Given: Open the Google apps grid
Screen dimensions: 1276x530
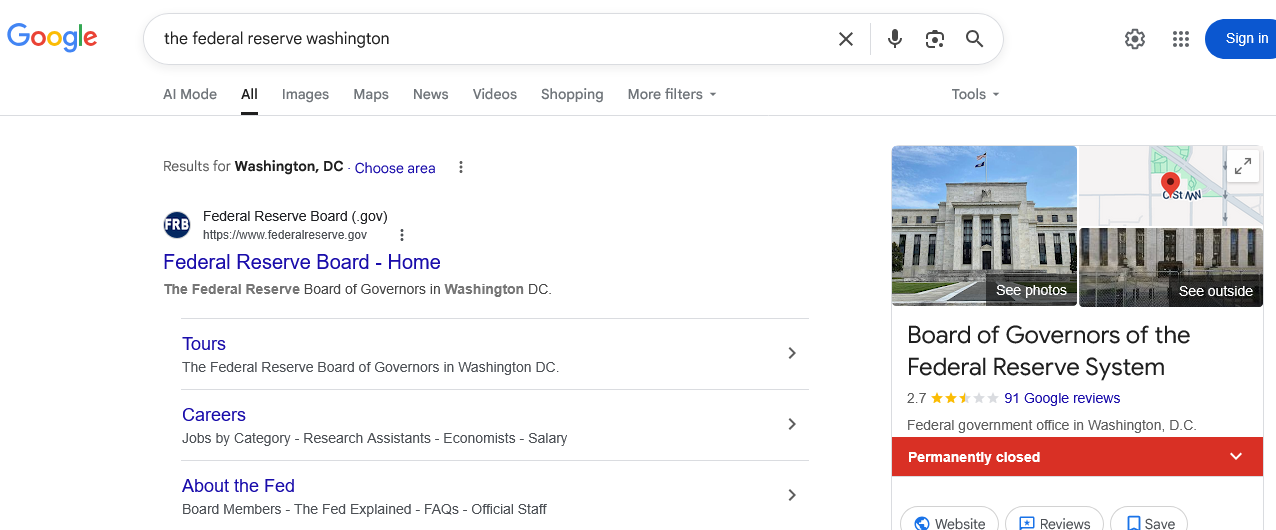Looking at the screenshot, I should (1181, 39).
